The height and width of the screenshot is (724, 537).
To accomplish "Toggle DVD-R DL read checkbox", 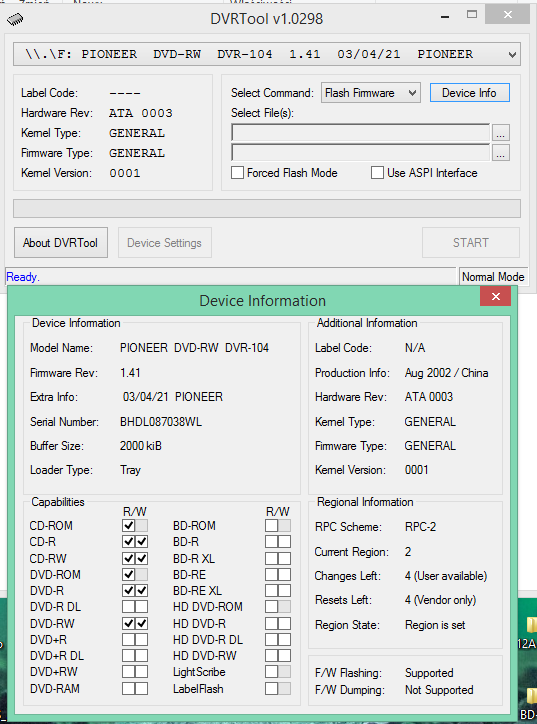I will click(x=128, y=607).
